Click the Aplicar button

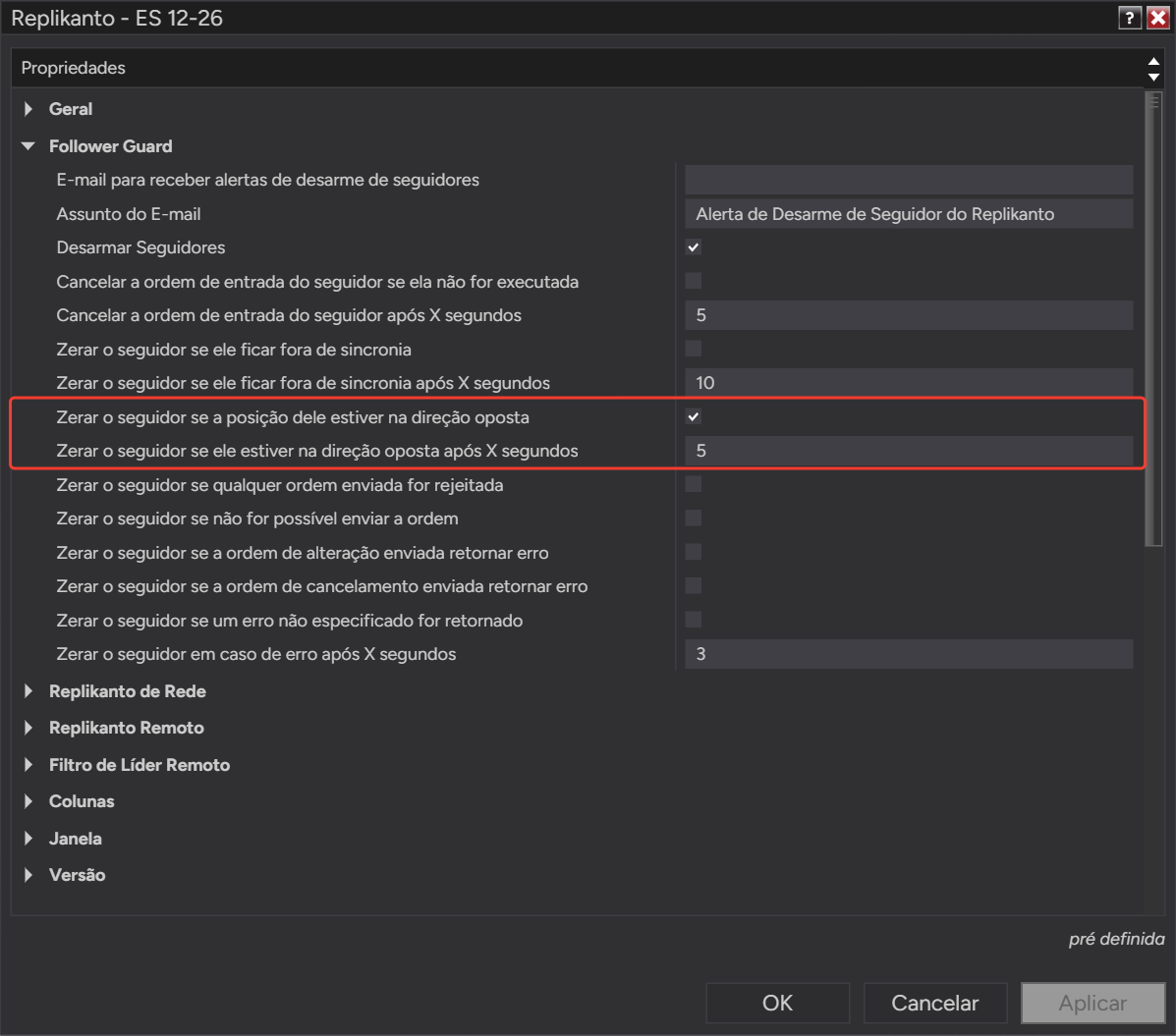point(1092,1003)
